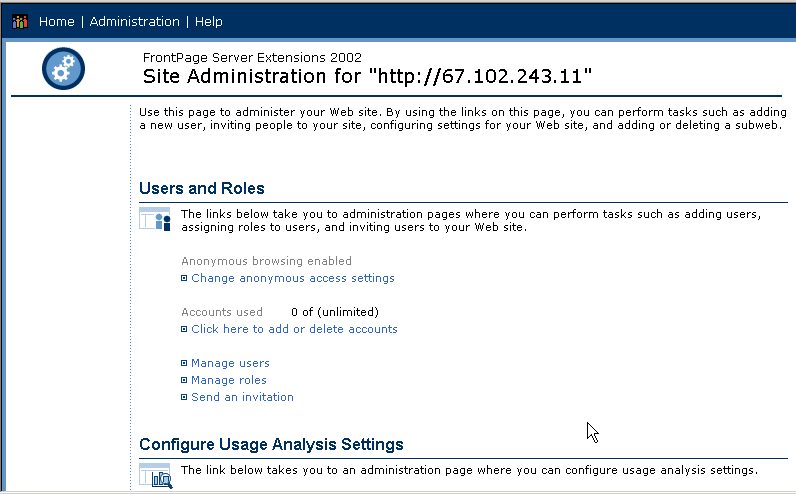Open Administration from the top navigation bar
The width and height of the screenshot is (796, 494).
click(135, 22)
